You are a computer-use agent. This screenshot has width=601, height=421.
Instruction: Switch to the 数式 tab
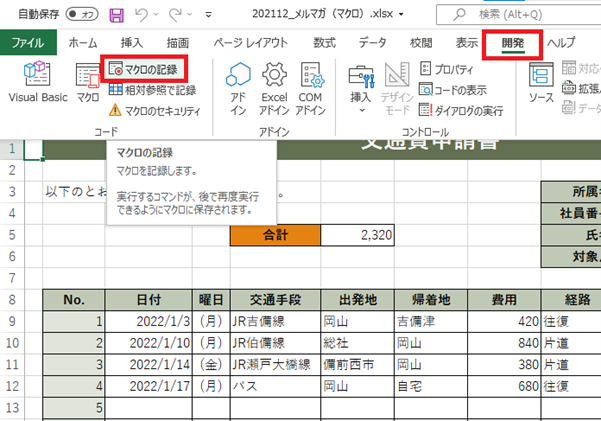(x=324, y=43)
